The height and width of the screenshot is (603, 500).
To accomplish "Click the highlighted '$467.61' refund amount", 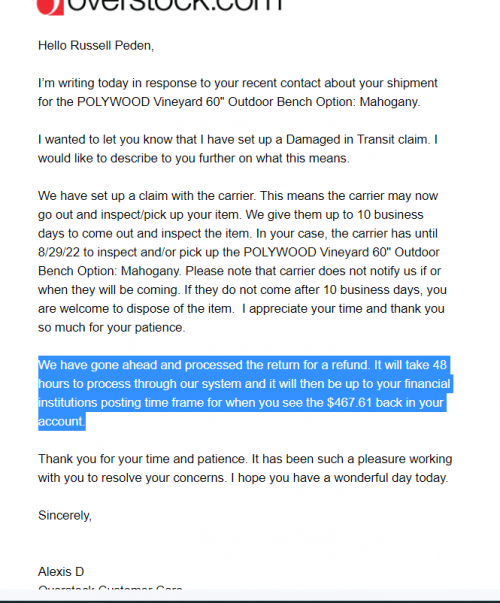I will (349, 403).
